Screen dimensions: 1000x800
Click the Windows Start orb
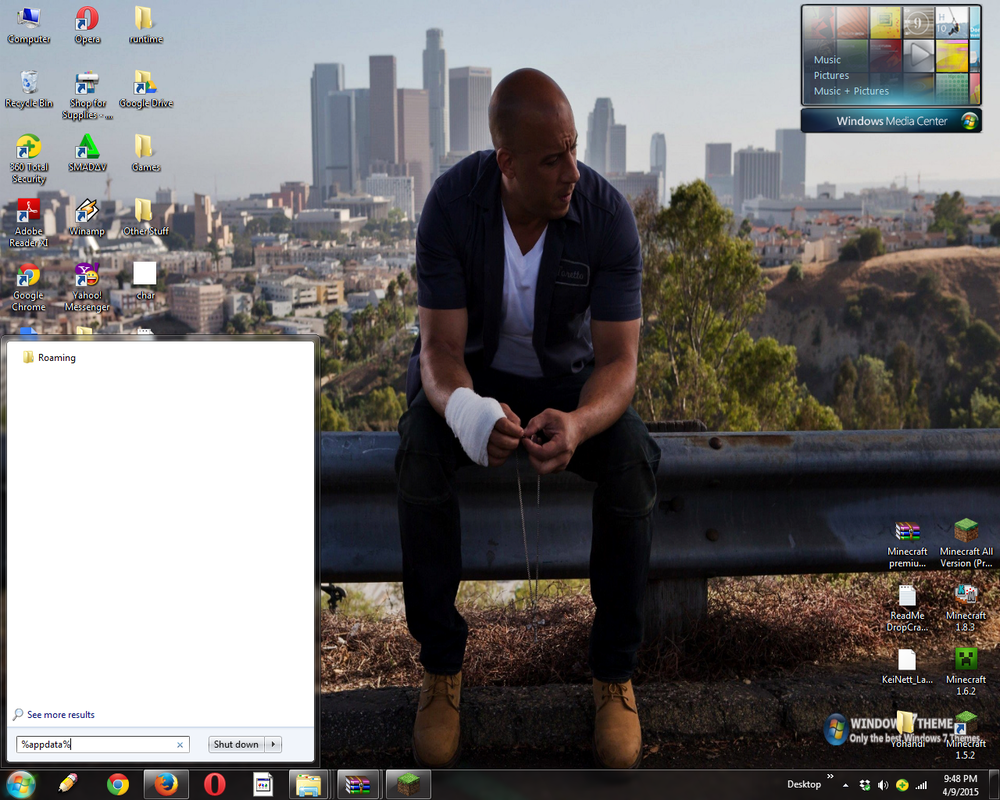20,784
